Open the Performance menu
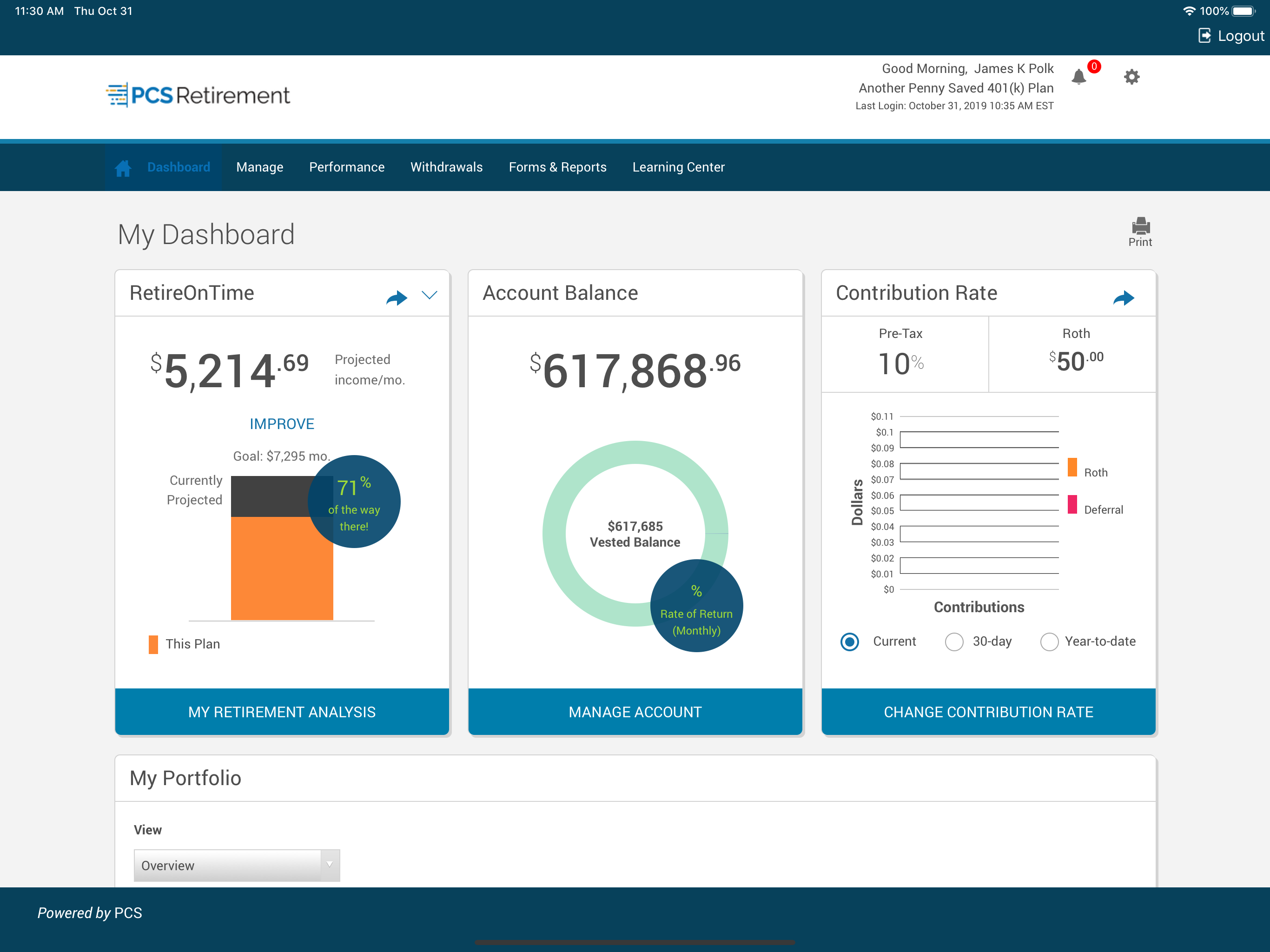This screenshot has height=952, width=1270. pyautogui.click(x=347, y=167)
